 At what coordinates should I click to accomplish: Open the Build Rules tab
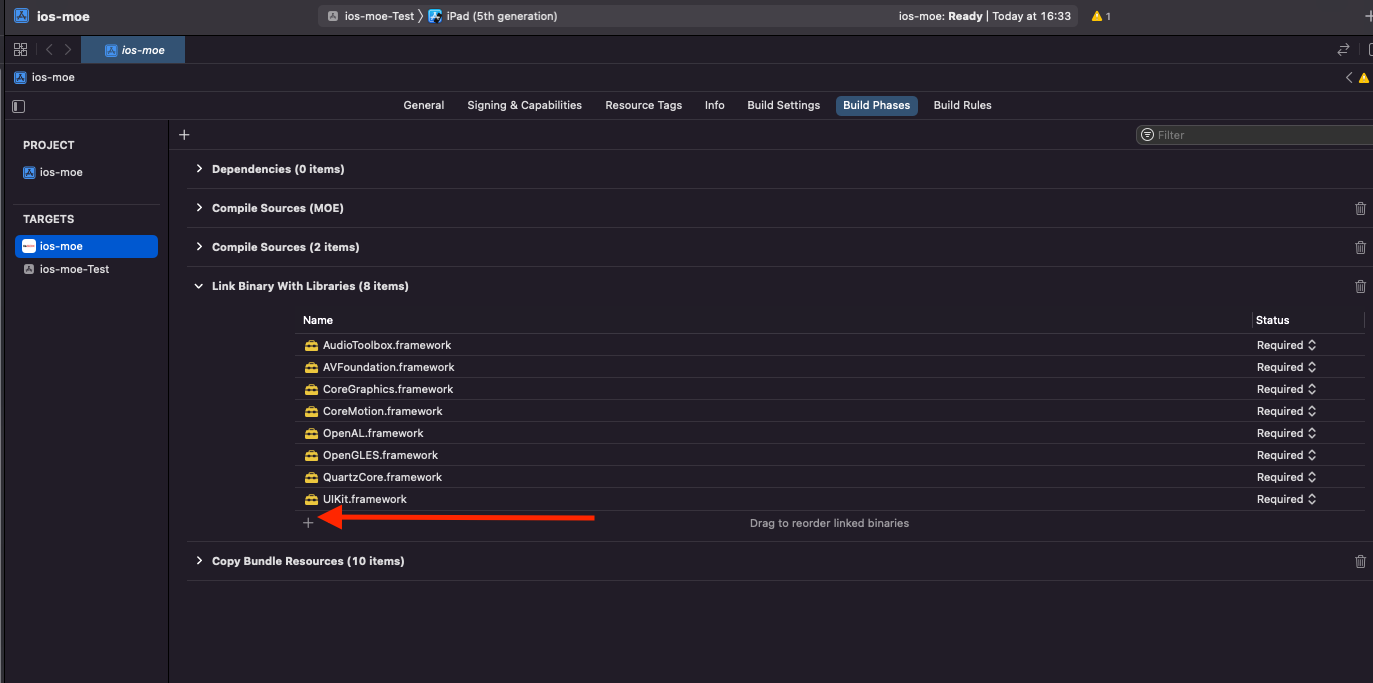tap(963, 105)
